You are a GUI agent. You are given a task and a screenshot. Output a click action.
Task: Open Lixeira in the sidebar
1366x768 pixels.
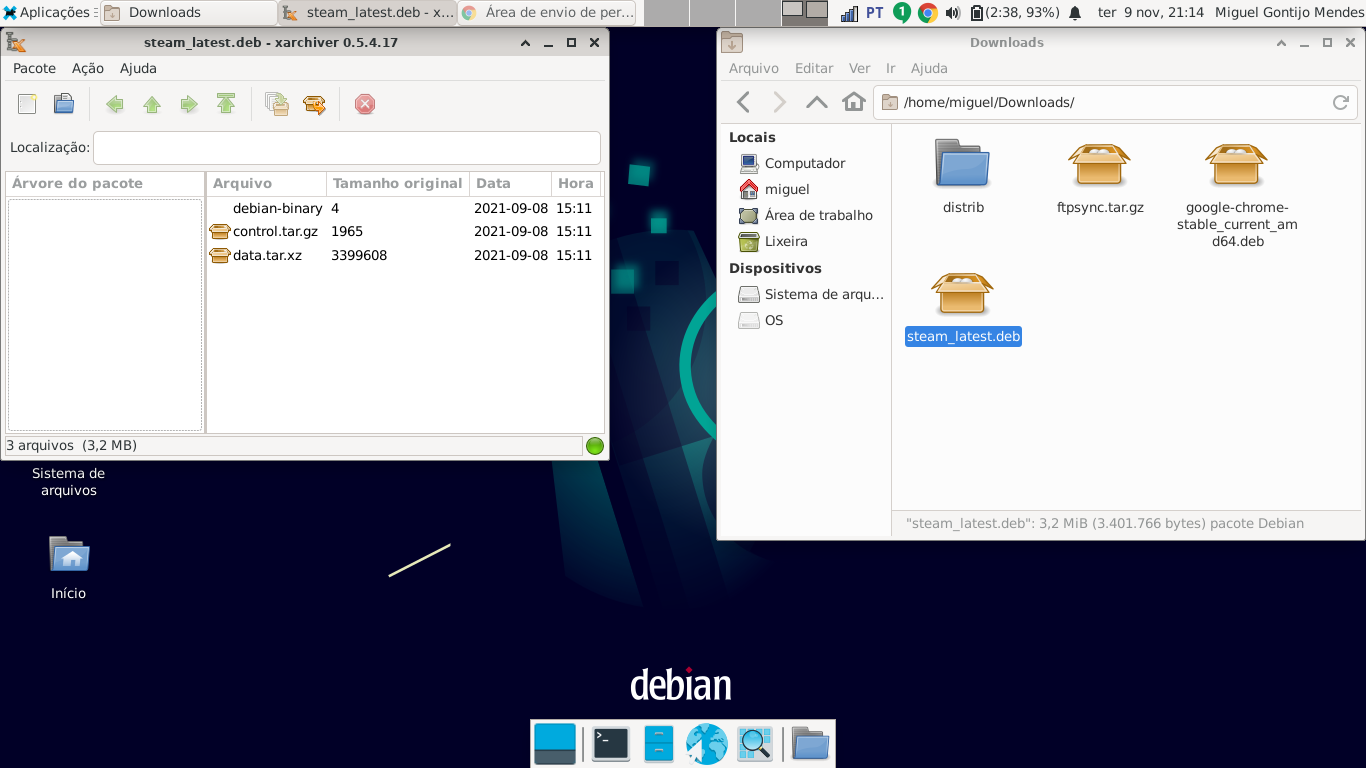point(806,241)
